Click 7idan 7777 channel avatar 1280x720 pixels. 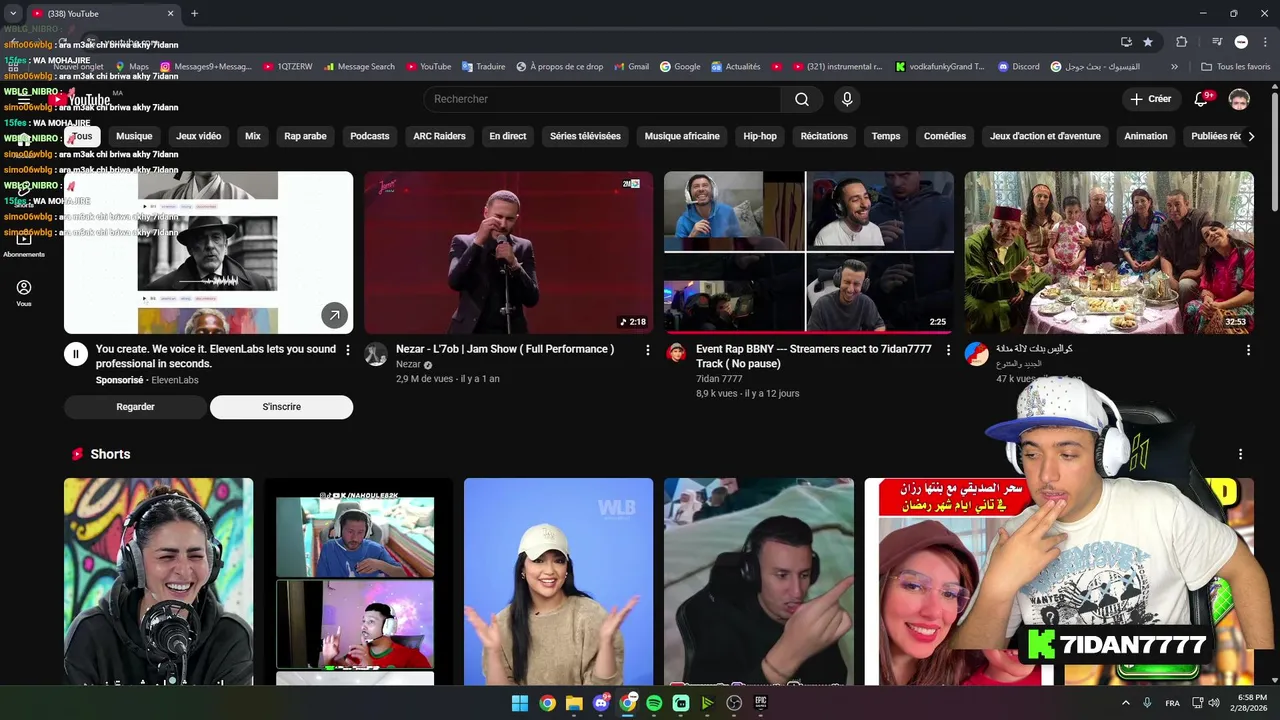click(676, 354)
